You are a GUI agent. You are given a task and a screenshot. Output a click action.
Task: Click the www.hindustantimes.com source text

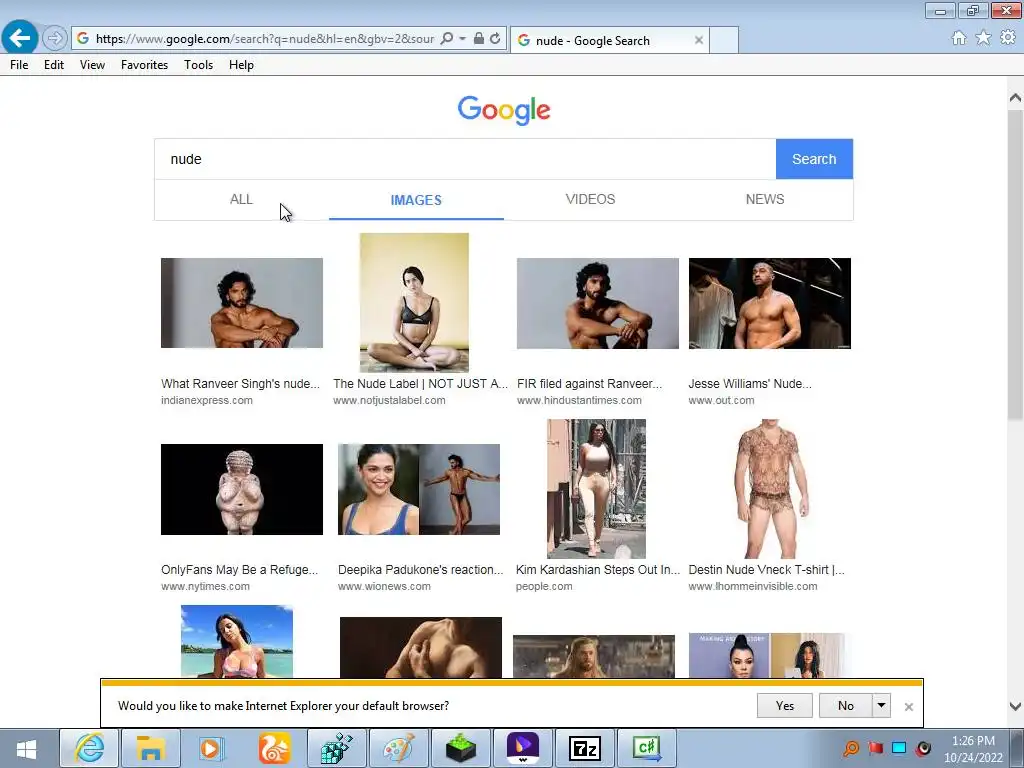pos(579,400)
